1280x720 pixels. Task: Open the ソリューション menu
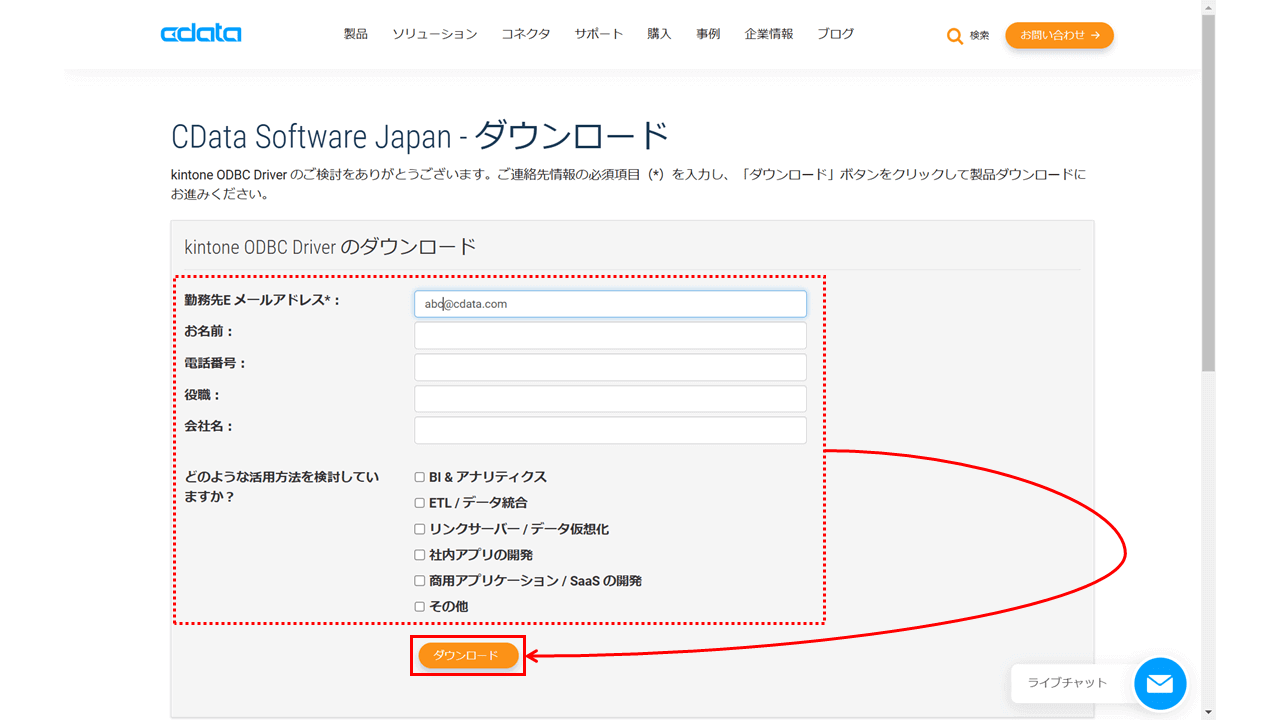point(435,34)
